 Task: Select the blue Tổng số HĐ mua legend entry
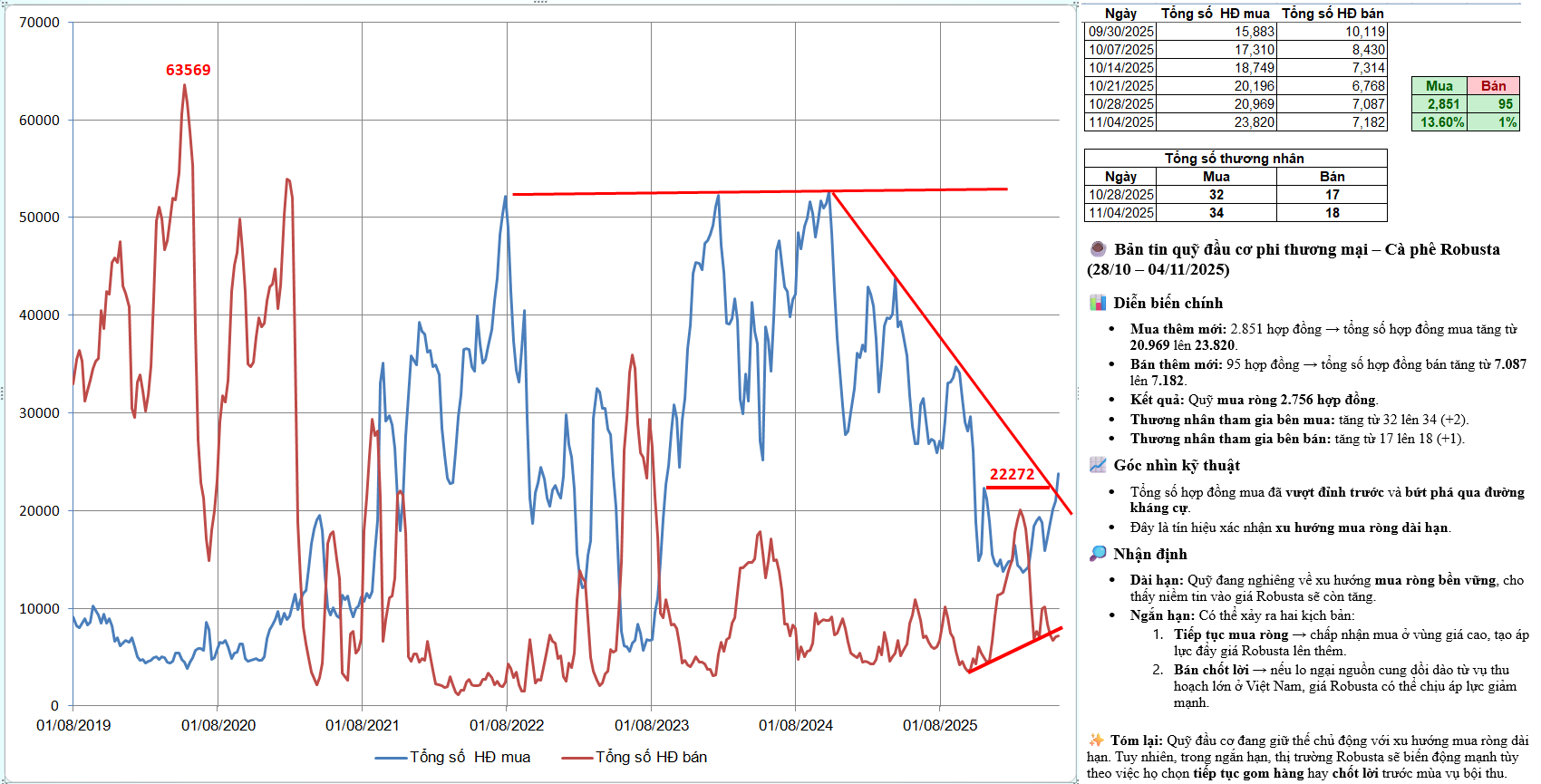[x=453, y=757]
